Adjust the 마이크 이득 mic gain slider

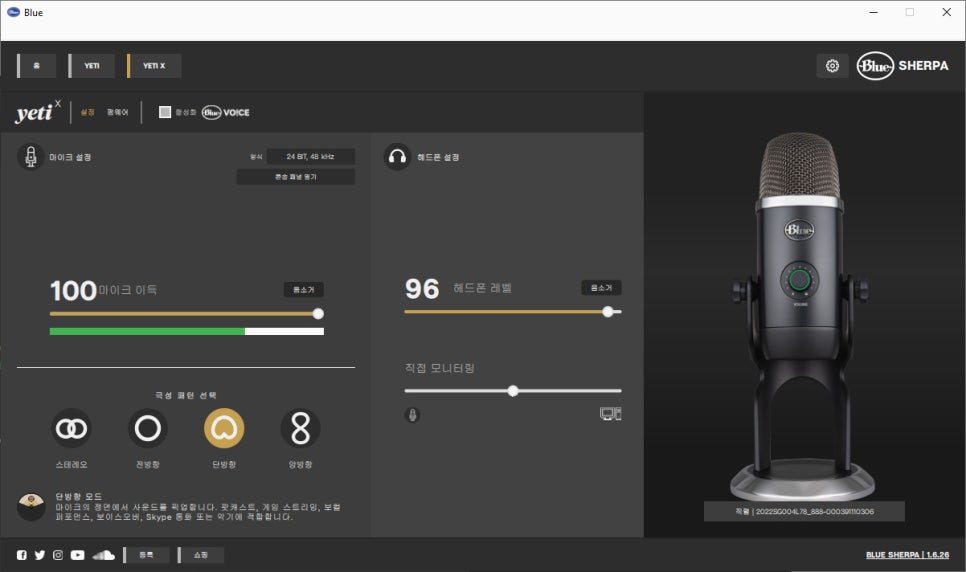[x=318, y=314]
